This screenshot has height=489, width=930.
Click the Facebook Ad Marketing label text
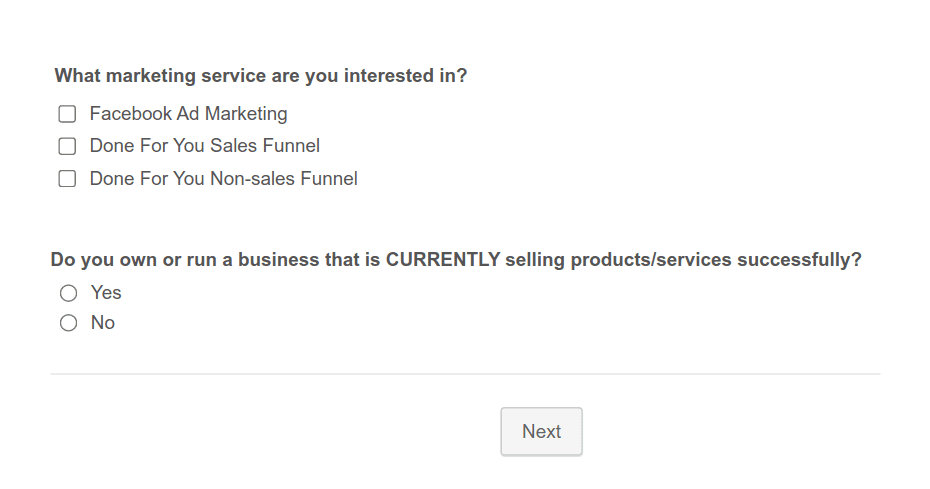188,114
